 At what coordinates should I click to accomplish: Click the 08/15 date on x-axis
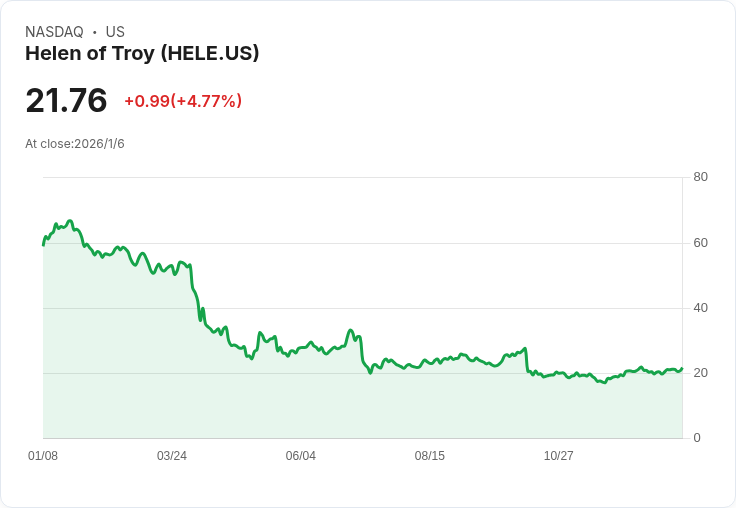[x=430, y=456]
